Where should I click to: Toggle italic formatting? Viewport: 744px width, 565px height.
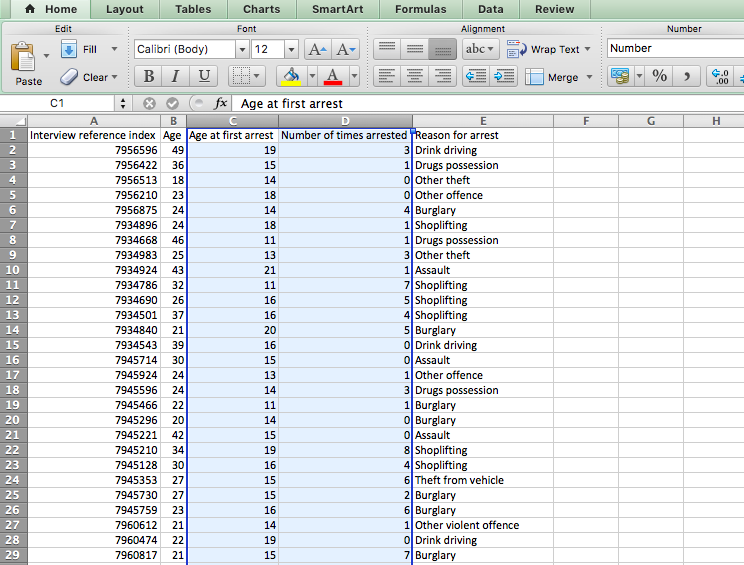point(176,76)
